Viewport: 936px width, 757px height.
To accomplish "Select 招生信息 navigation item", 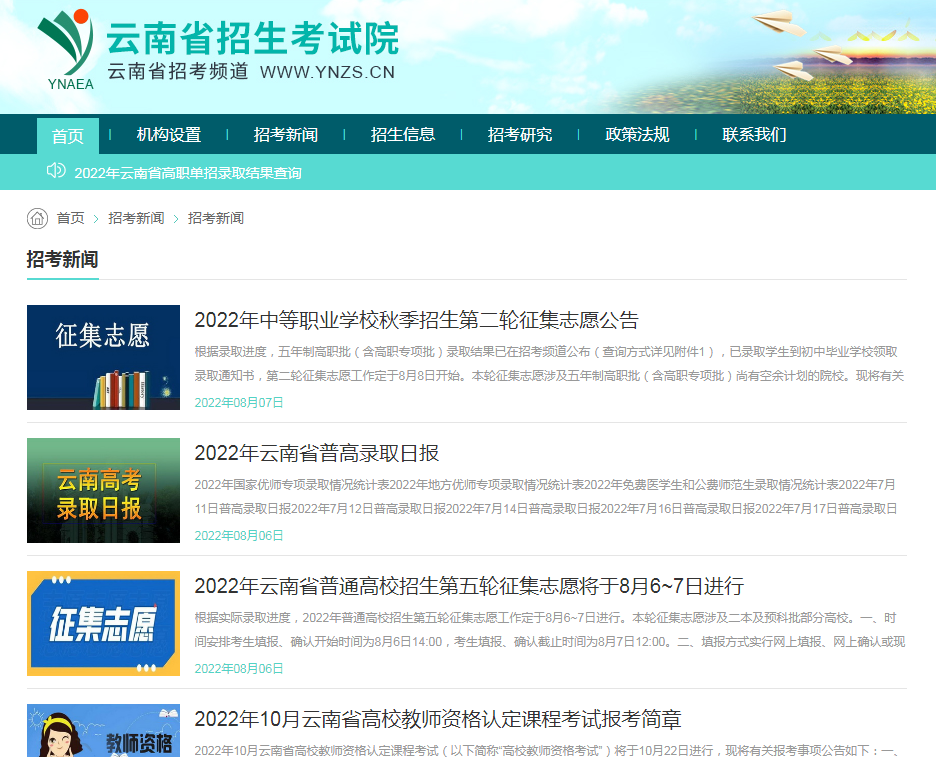I will (x=403, y=135).
